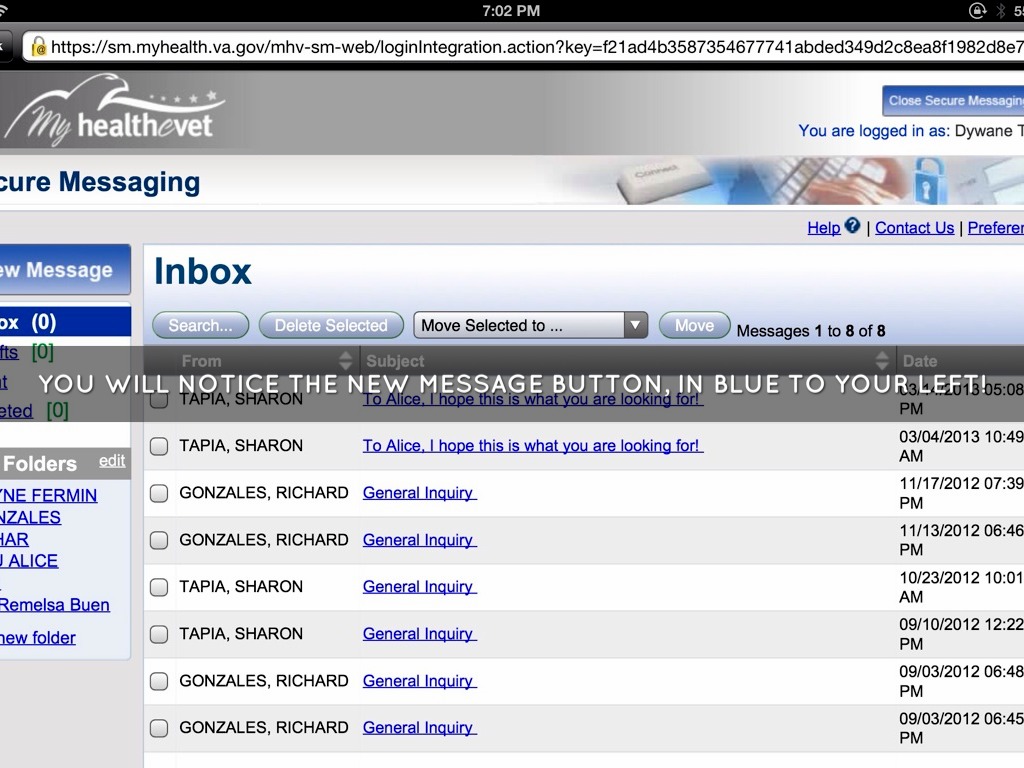The image size is (1024, 768).
Task: Open the Contact Us link
Action: 914,228
